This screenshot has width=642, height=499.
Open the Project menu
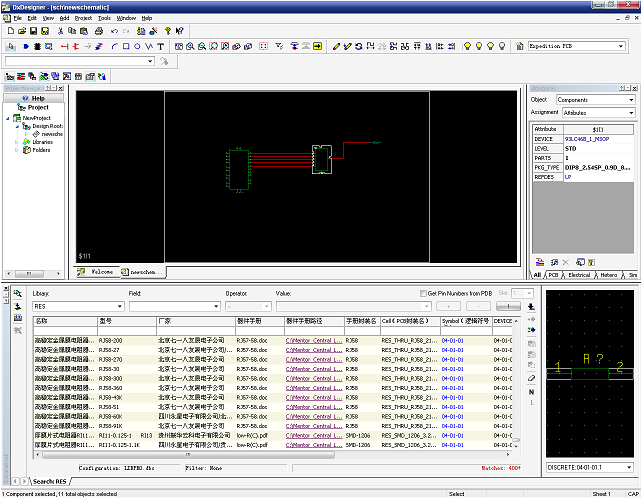pos(83,18)
